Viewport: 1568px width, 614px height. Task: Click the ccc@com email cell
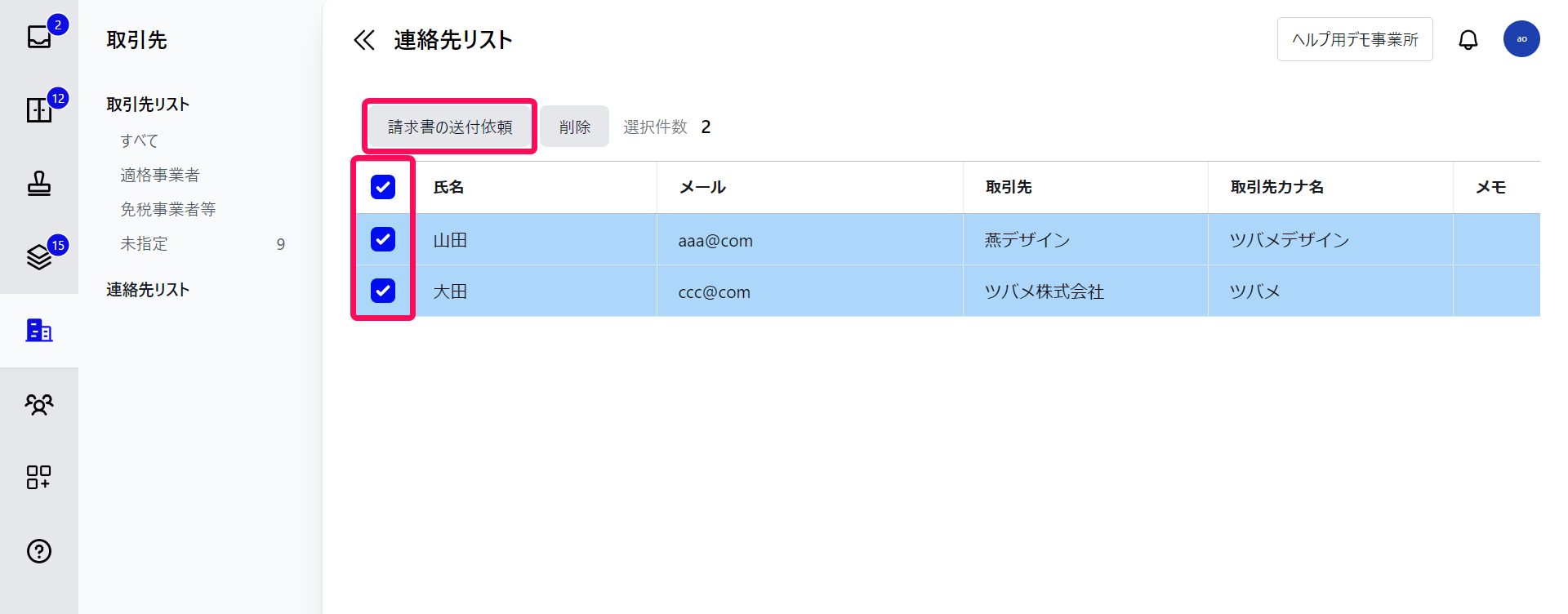point(810,291)
